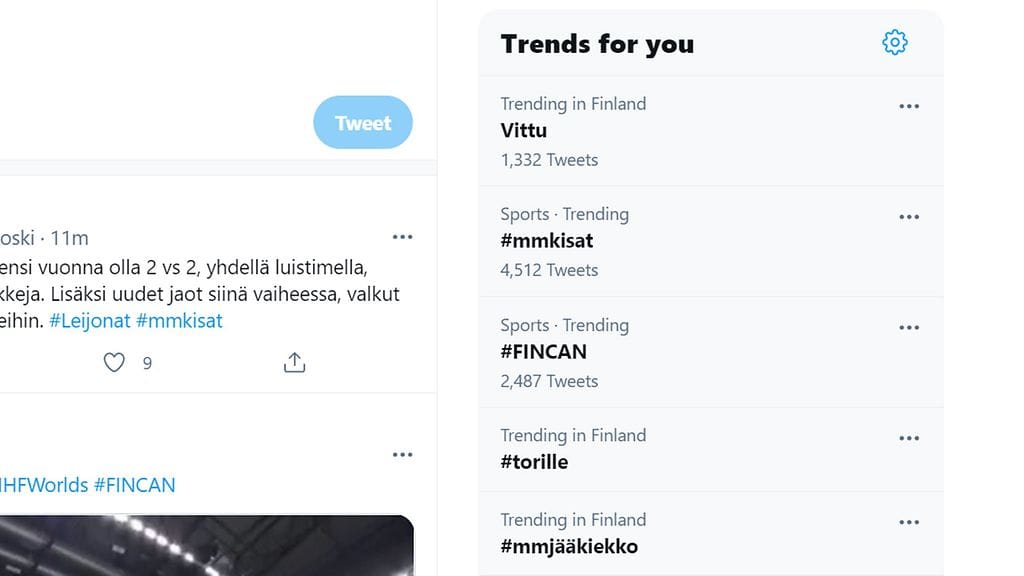Expand more menu on the #FINCAN tweet
The width and height of the screenshot is (1024, 576).
[402, 454]
